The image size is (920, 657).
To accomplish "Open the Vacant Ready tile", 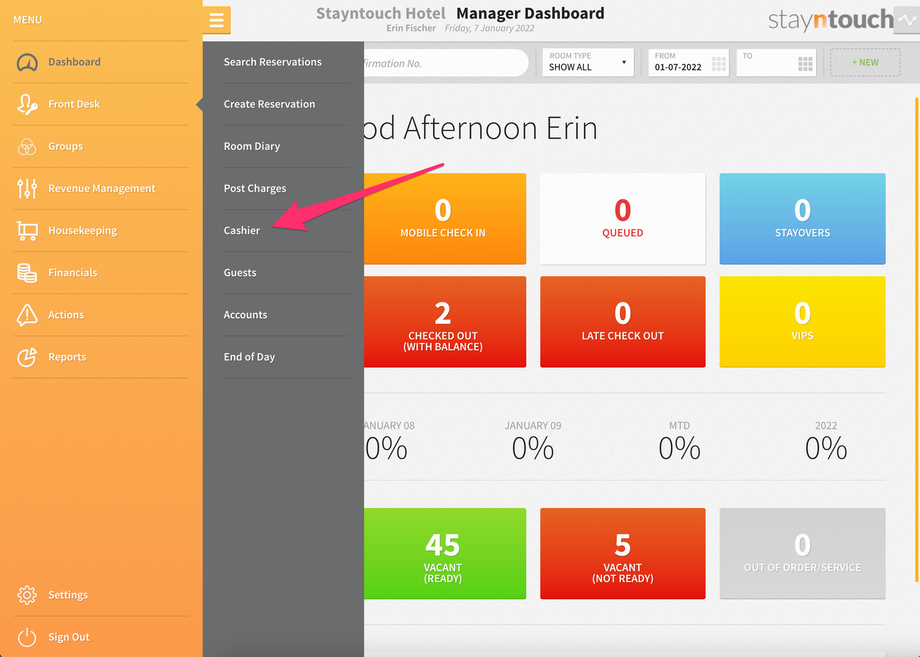I will (x=445, y=554).
